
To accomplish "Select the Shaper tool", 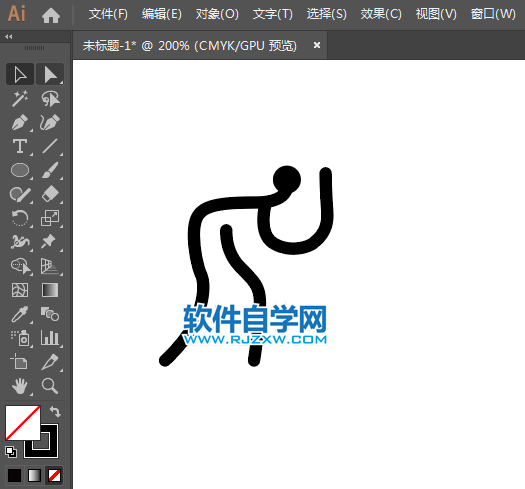I will coord(20,194).
